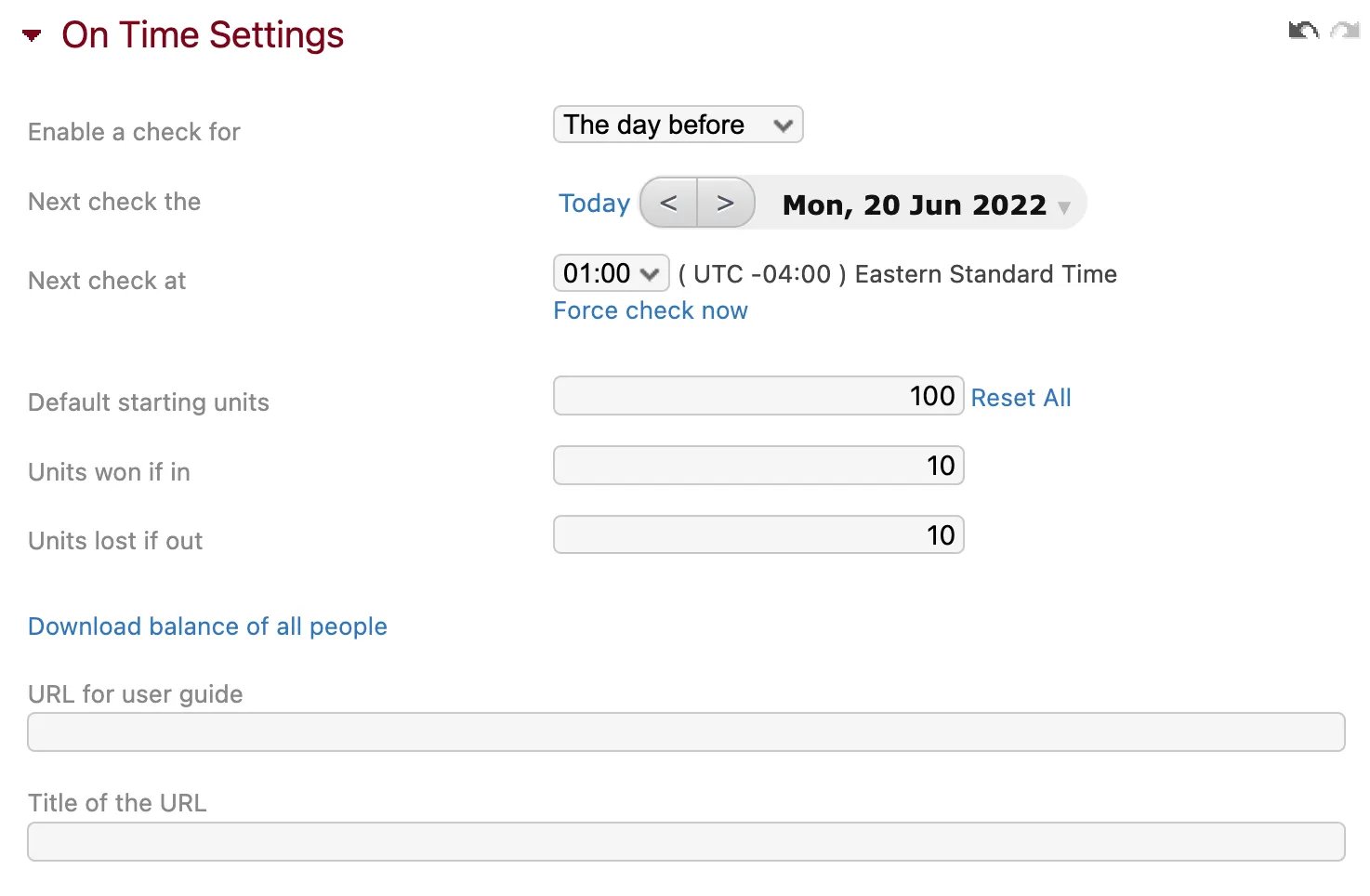Click the 'Next check at' label
This screenshot has width=1370, height=896.
[107, 281]
